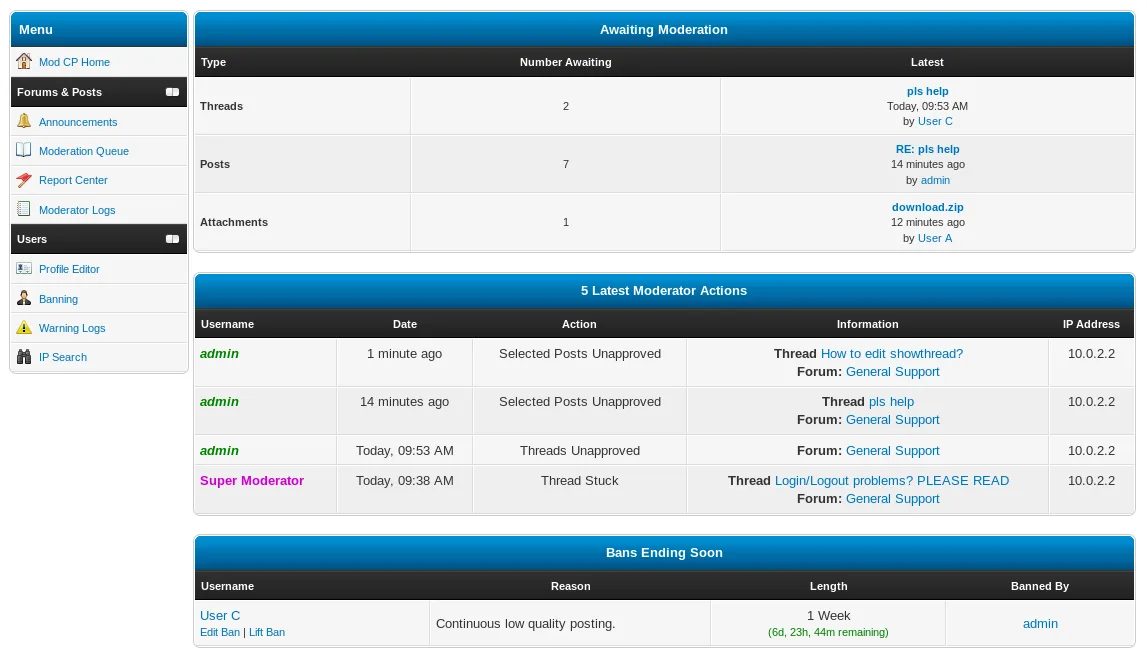Collapse the Forums & Posts menu section

point(173,92)
